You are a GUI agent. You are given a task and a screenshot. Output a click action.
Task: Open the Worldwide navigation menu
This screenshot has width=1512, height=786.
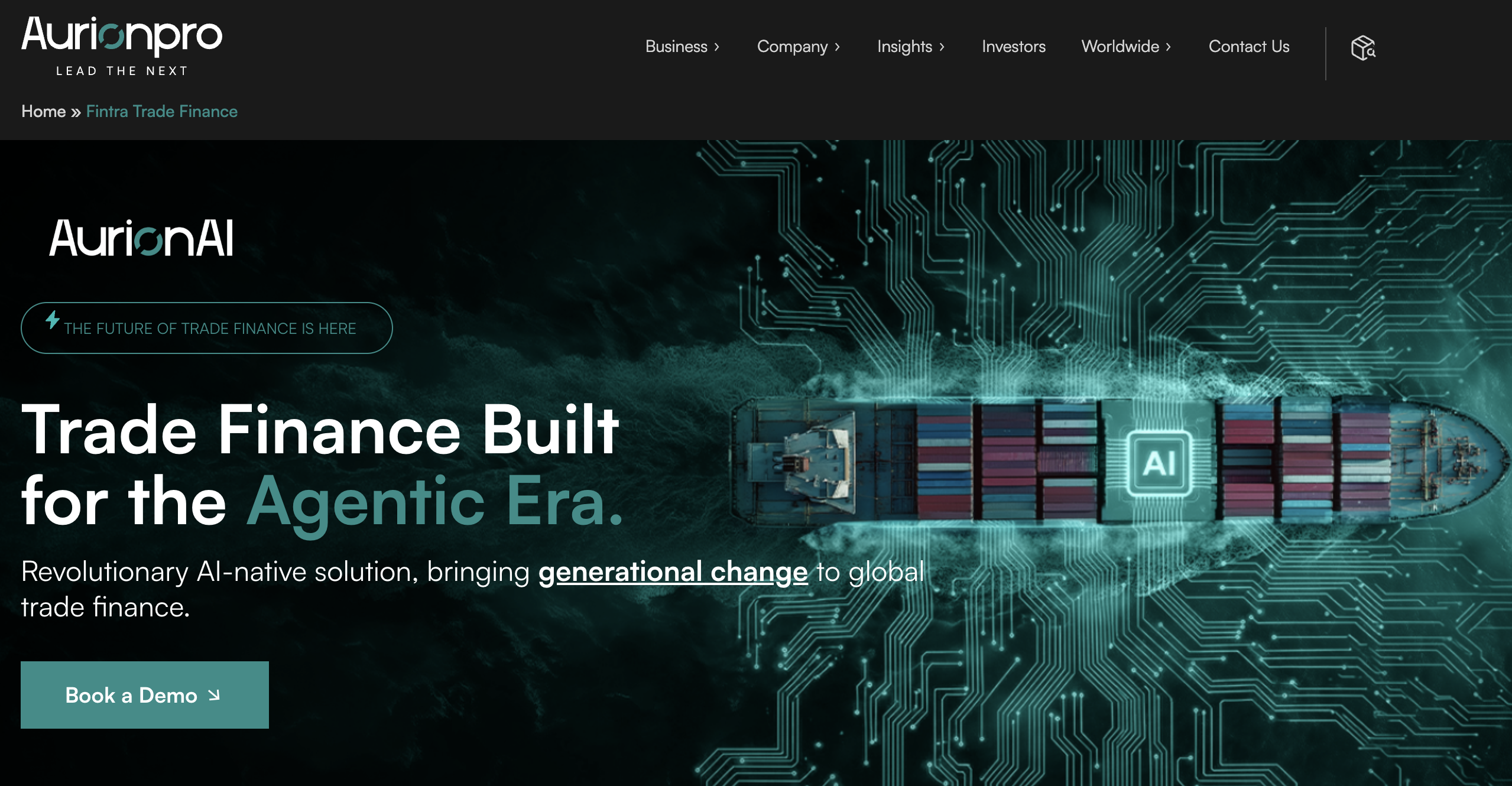[x=1121, y=47]
